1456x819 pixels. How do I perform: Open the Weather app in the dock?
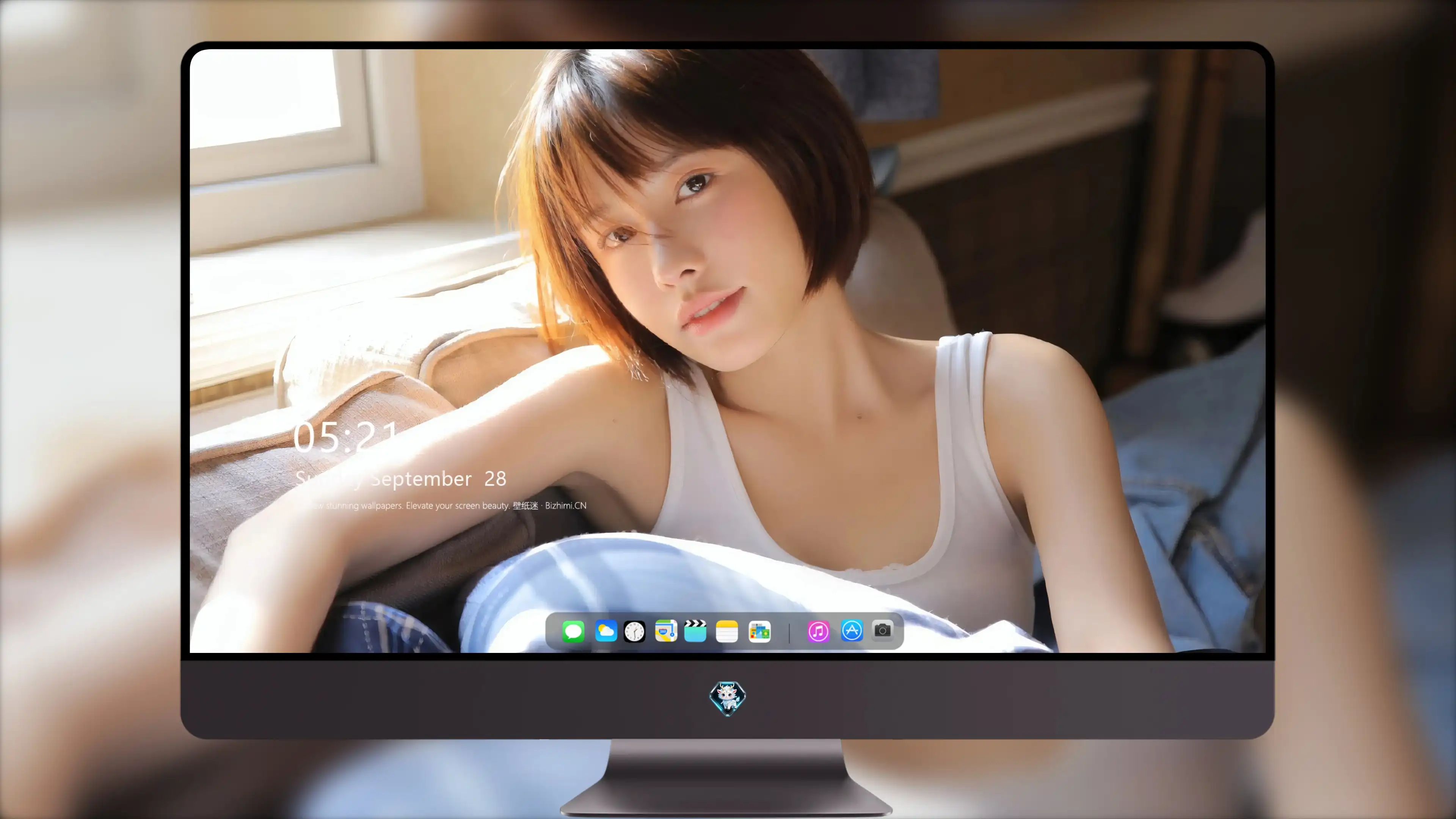[x=606, y=631]
